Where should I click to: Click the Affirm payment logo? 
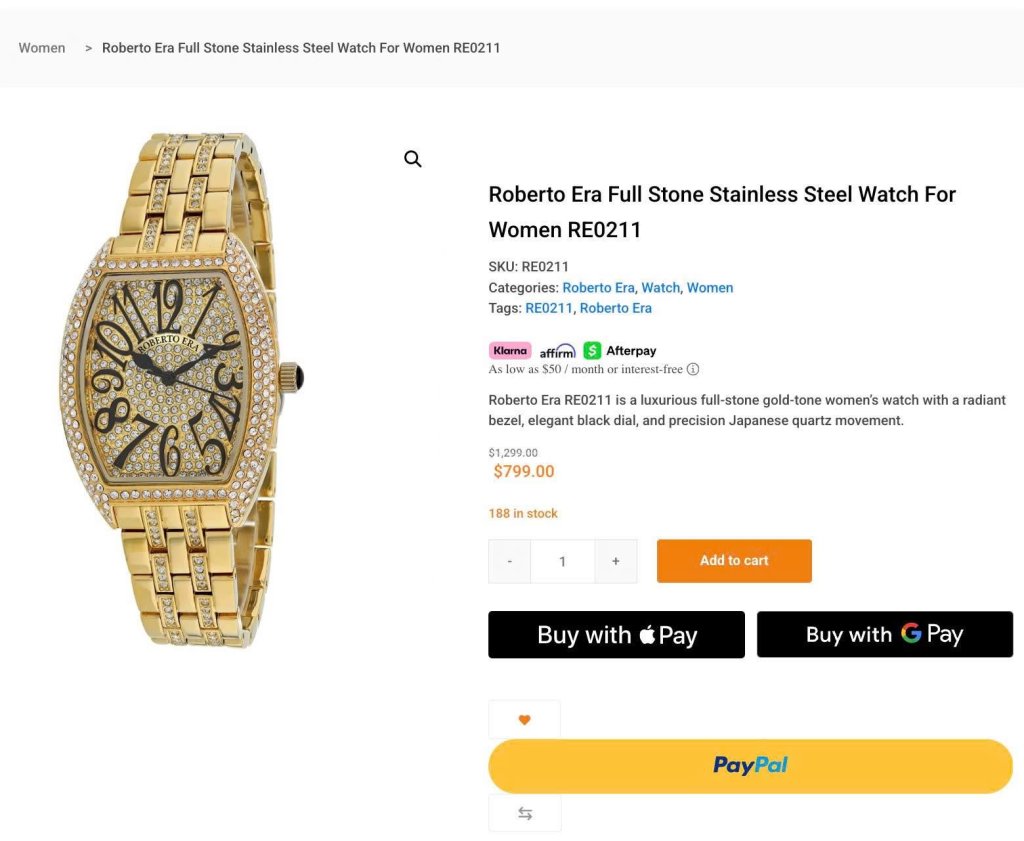tap(557, 351)
